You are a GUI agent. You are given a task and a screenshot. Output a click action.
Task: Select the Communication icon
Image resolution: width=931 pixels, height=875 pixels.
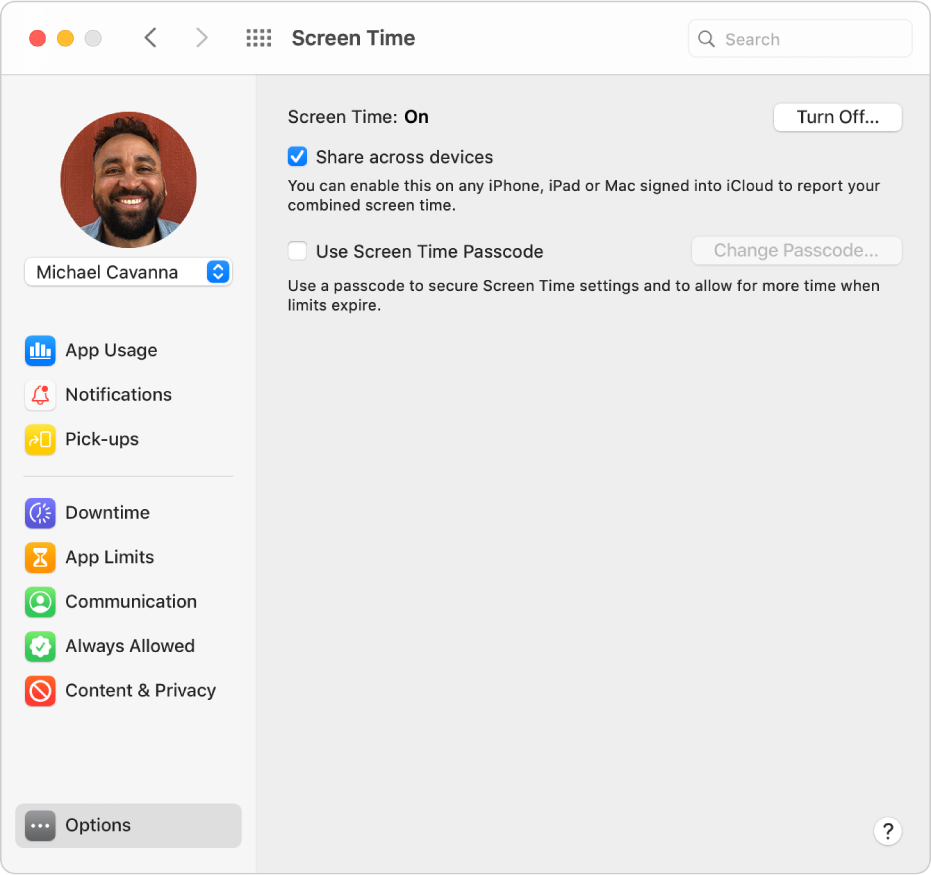pos(40,602)
